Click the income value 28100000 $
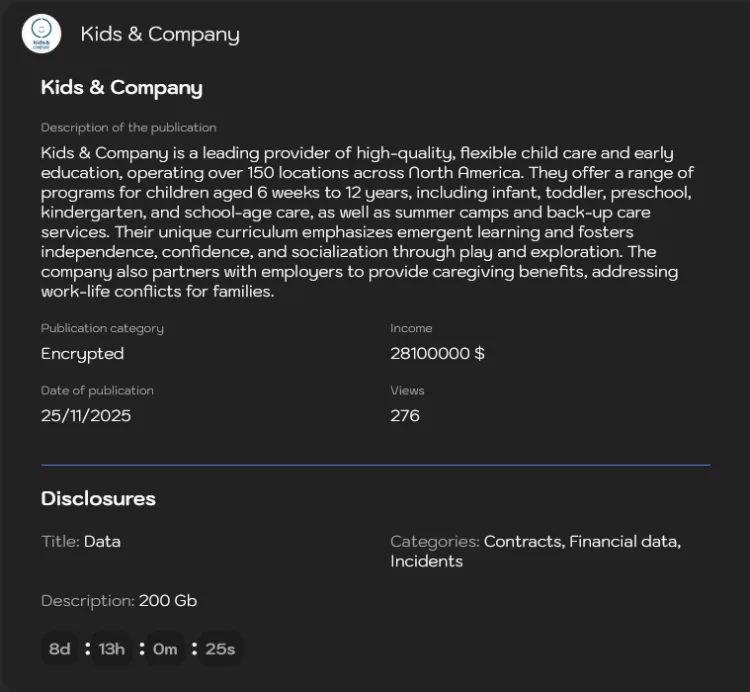This screenshot has width=750, height=692. (x=437, y=353)
